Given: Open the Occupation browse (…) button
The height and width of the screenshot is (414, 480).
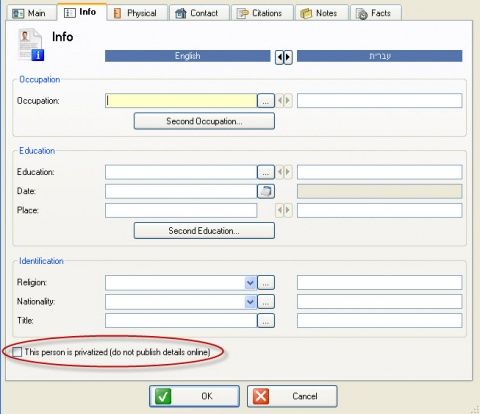Looking at the screenshot, I should (x=266, y=101).
